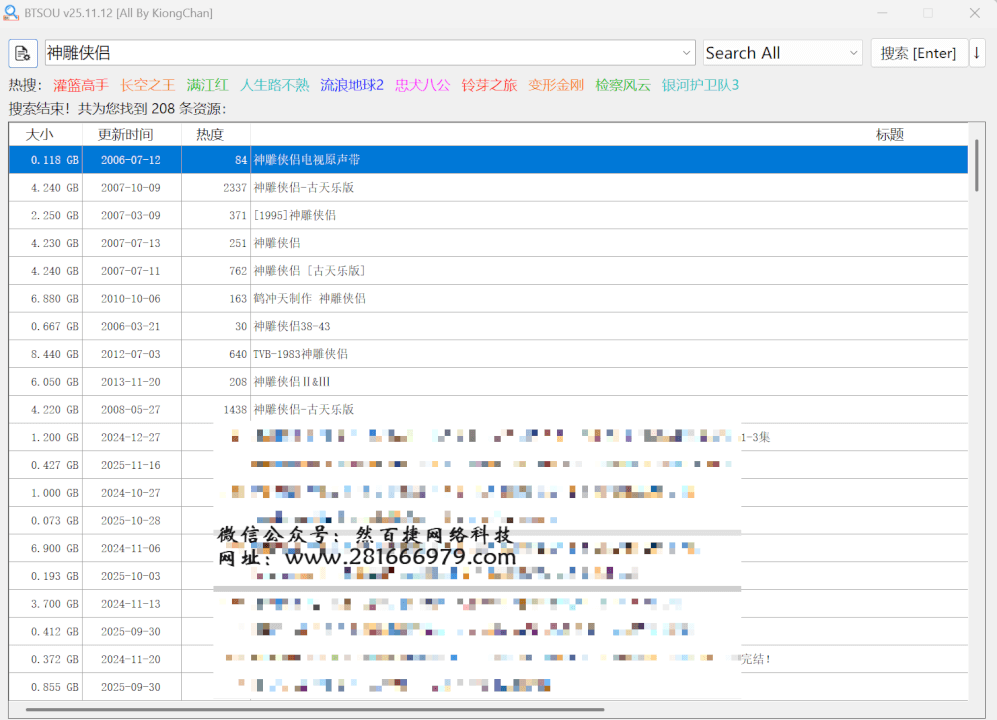
Task: Choose hot search 银河护卫队3
Action: point(700,85)
